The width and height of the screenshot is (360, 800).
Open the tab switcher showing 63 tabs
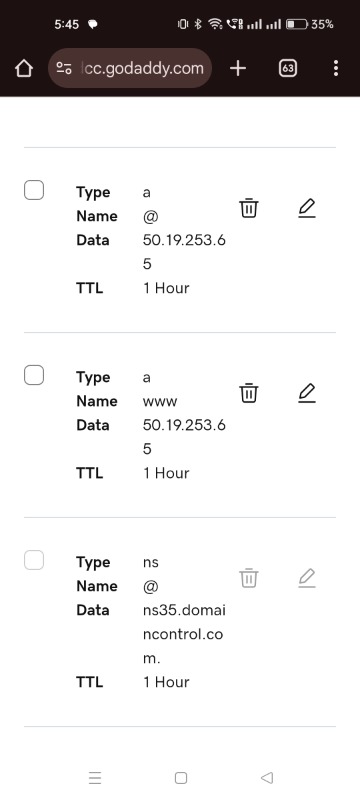288,68
